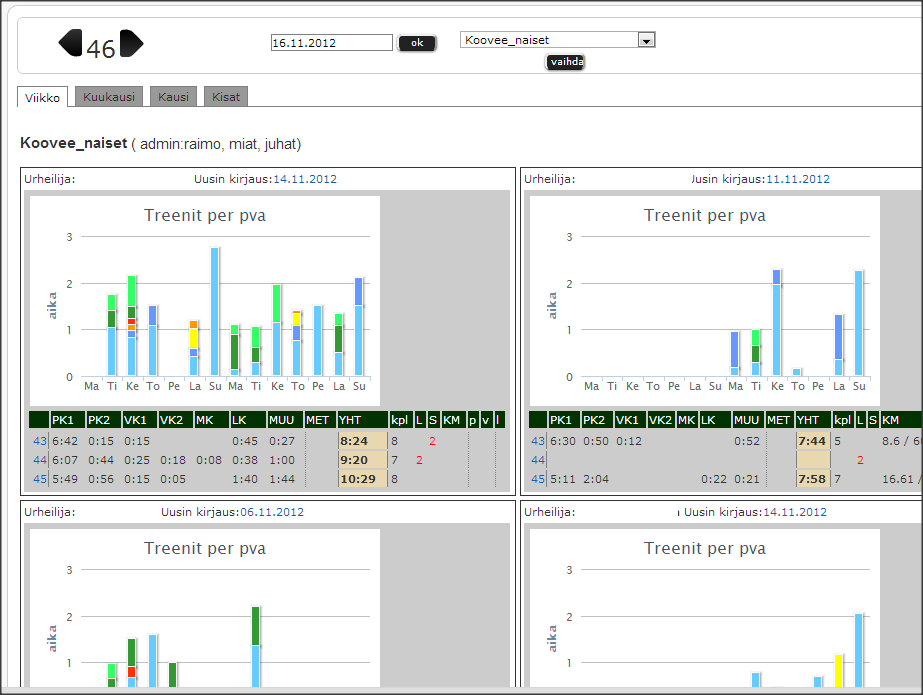Open the Kisat tab

pyautogui.click(x=226, y=97)
